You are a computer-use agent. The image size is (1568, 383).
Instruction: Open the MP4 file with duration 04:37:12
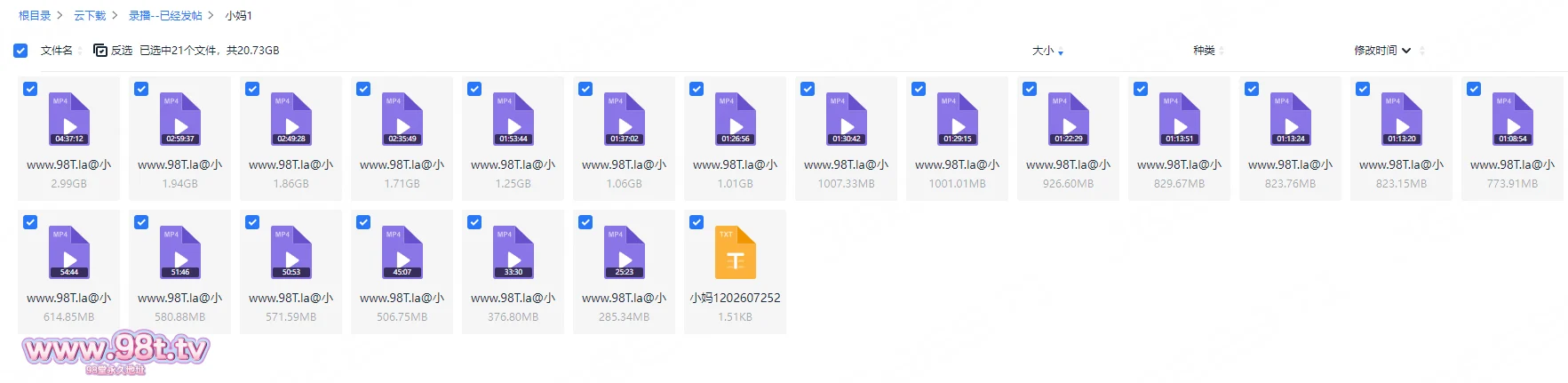coord(69,119)
